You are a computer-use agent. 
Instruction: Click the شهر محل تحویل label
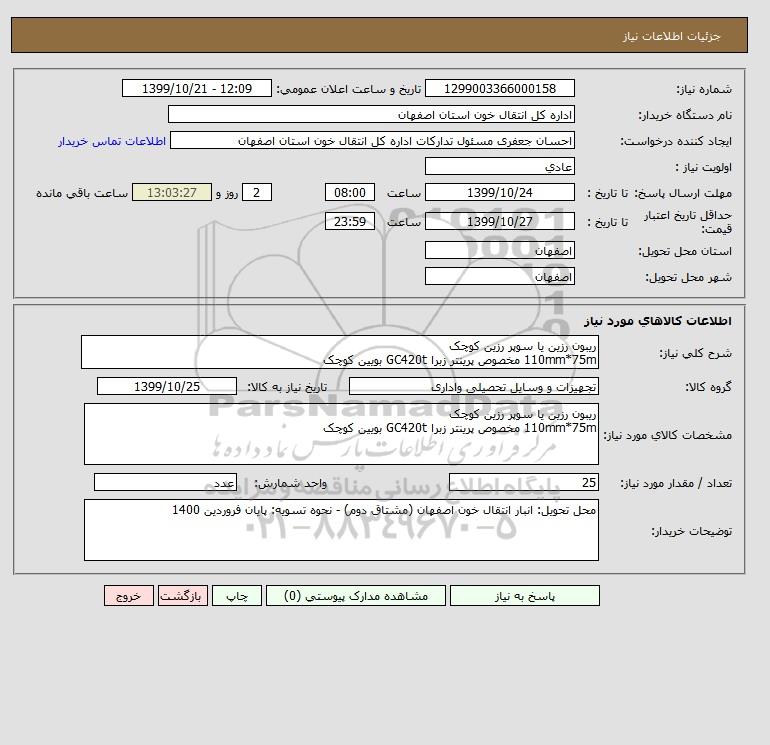click(688, 277)
